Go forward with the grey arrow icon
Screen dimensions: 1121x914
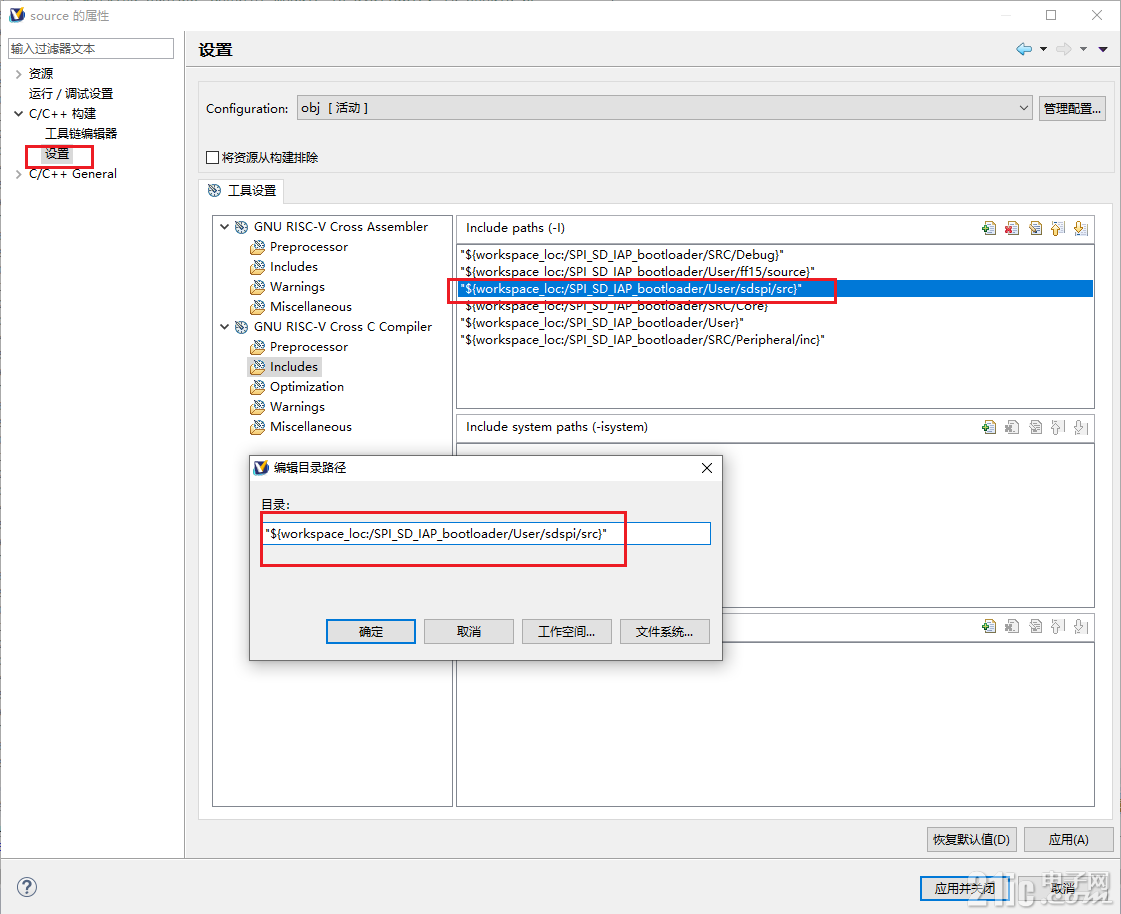click(x=1064, y=49)
